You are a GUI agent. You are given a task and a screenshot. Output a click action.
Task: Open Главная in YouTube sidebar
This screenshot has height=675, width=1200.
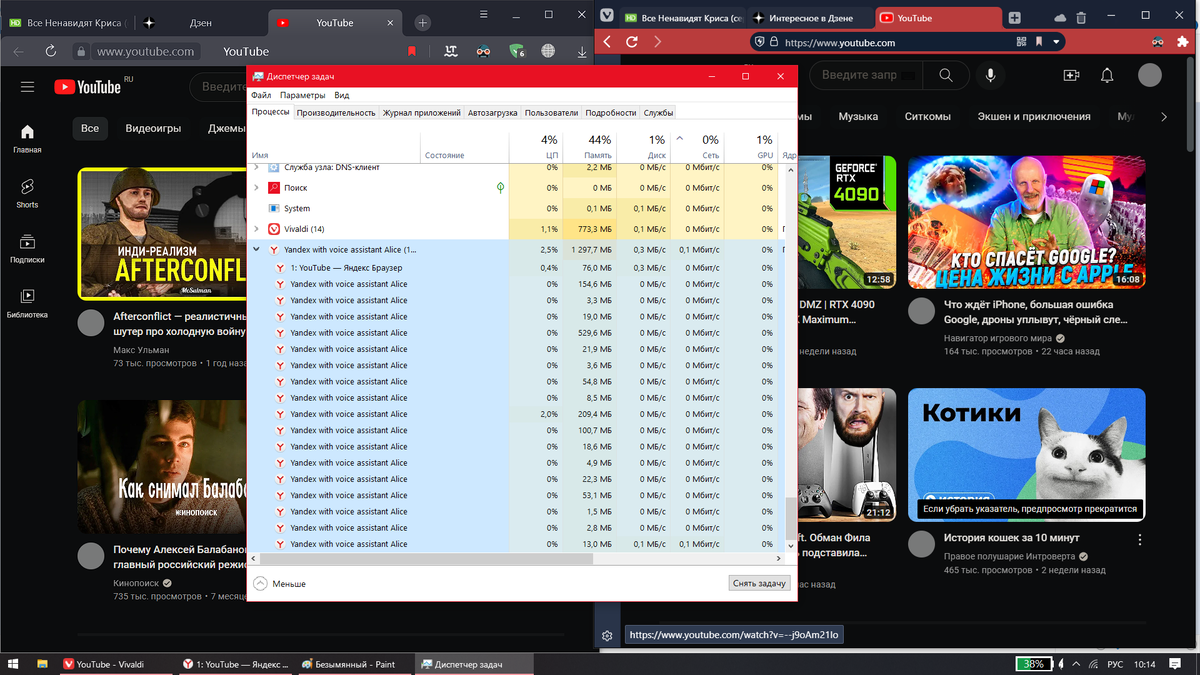pyautogui.click(x=27, y=139)
